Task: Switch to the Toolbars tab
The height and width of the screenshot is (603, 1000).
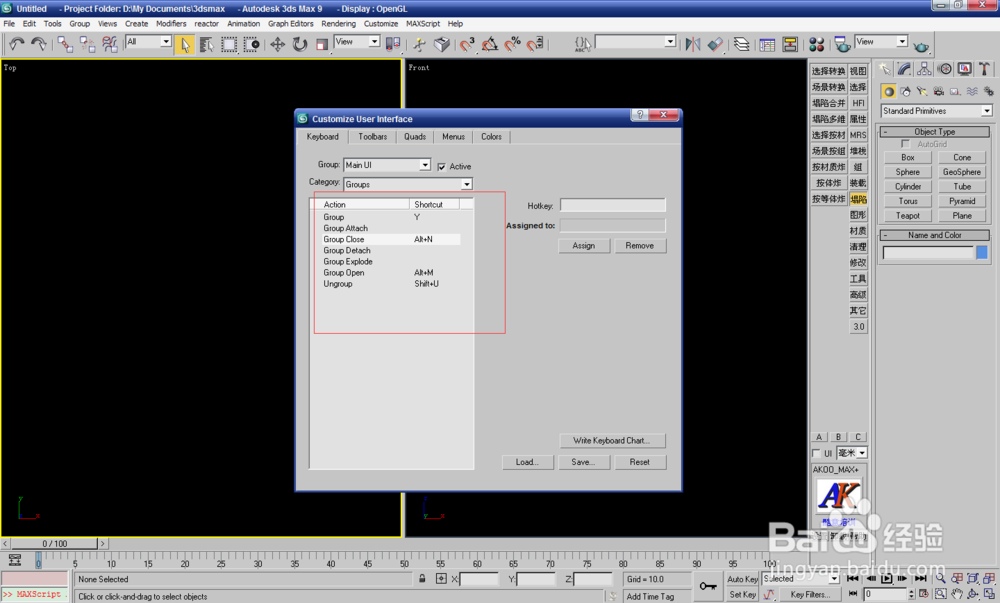Action: pyautogui.click(x=372, y=136)
